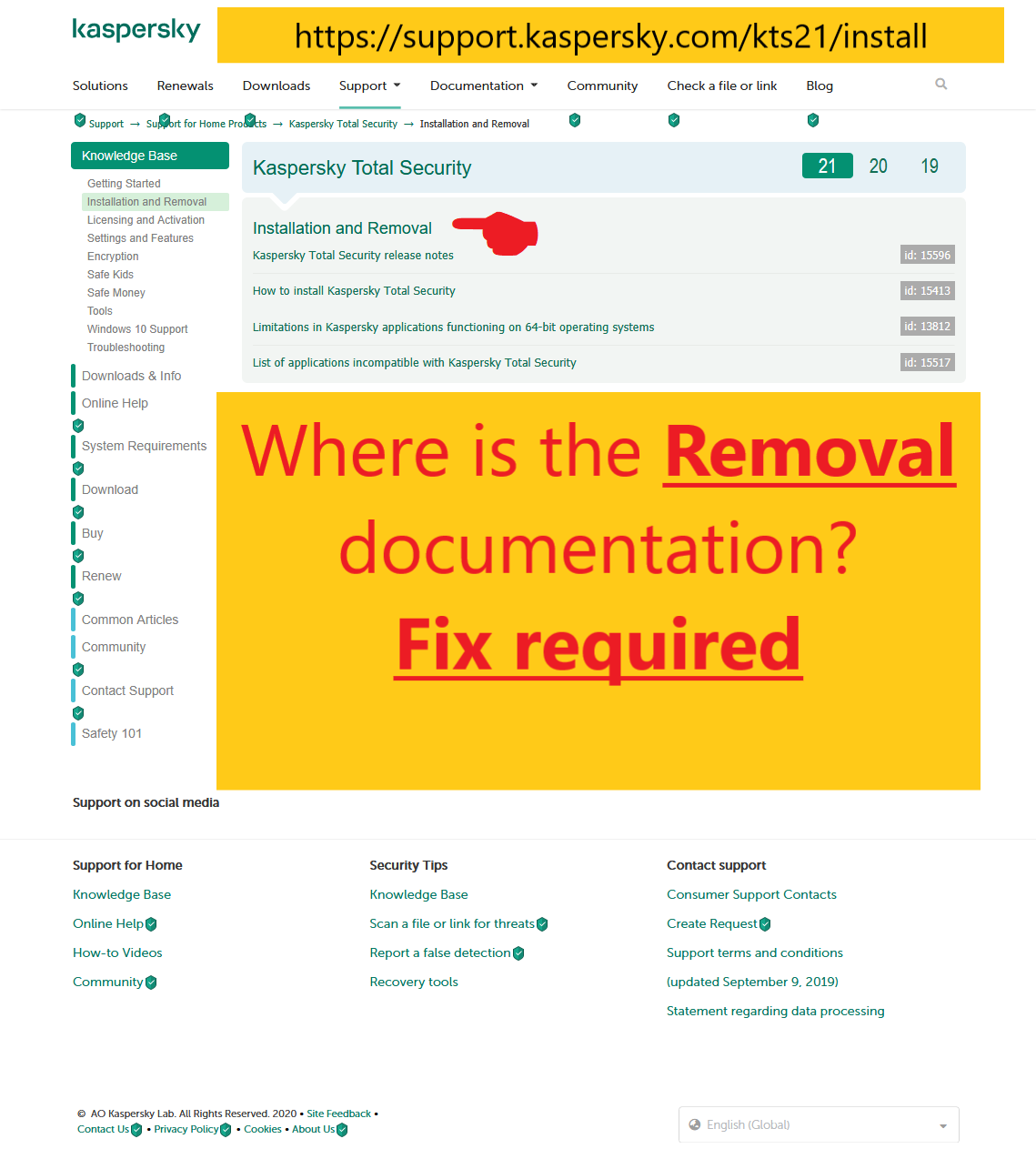Image resolution: width=1036 pixels, height=1159 pixels.
Task: Open Buy sidebar section
Action: pos(92,533)
